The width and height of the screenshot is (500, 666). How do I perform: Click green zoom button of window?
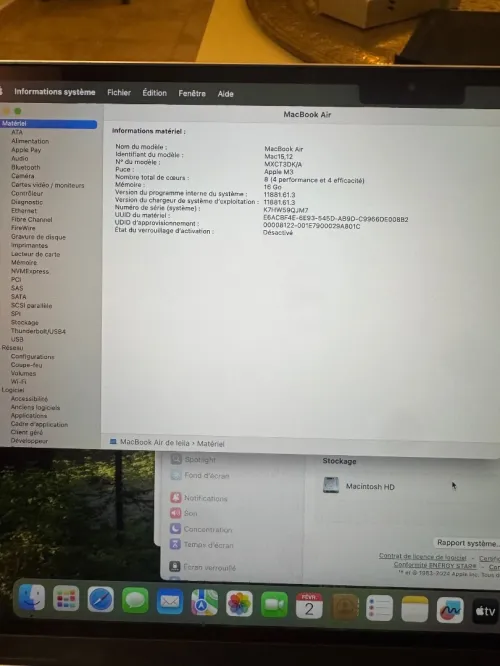[18, 111]
